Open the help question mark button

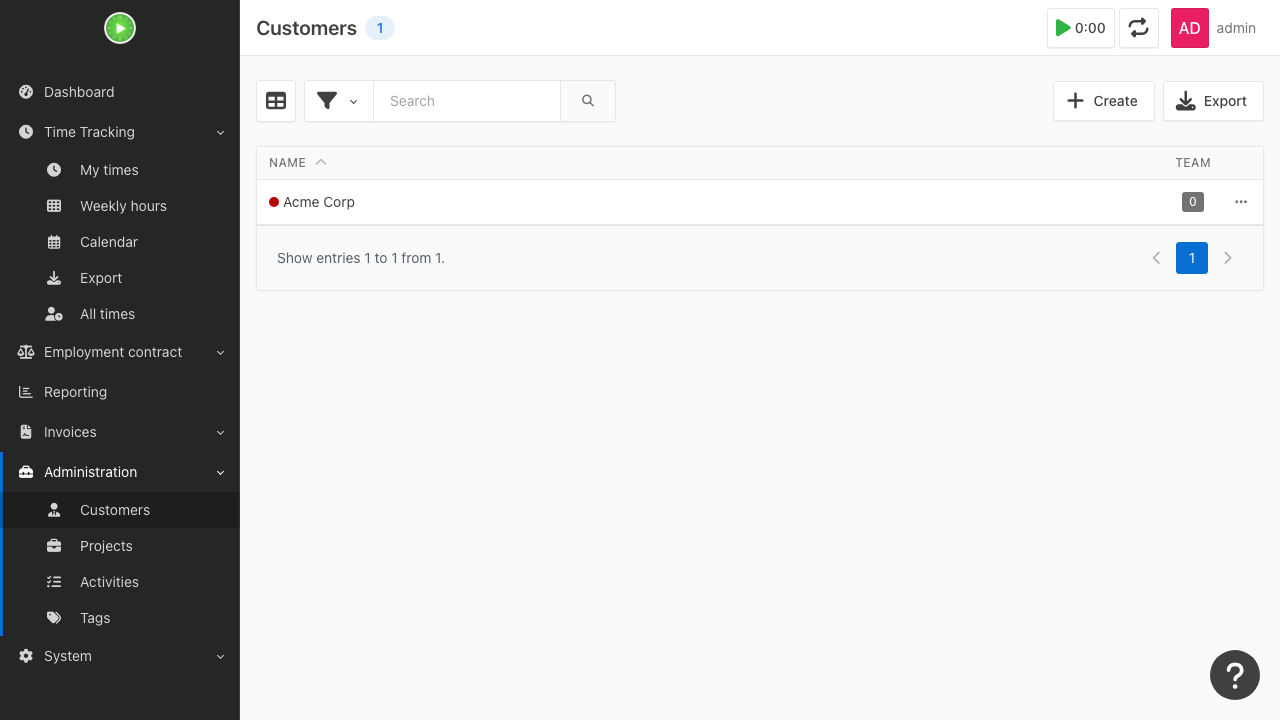pyautogui.click(x=1235, y=675)
